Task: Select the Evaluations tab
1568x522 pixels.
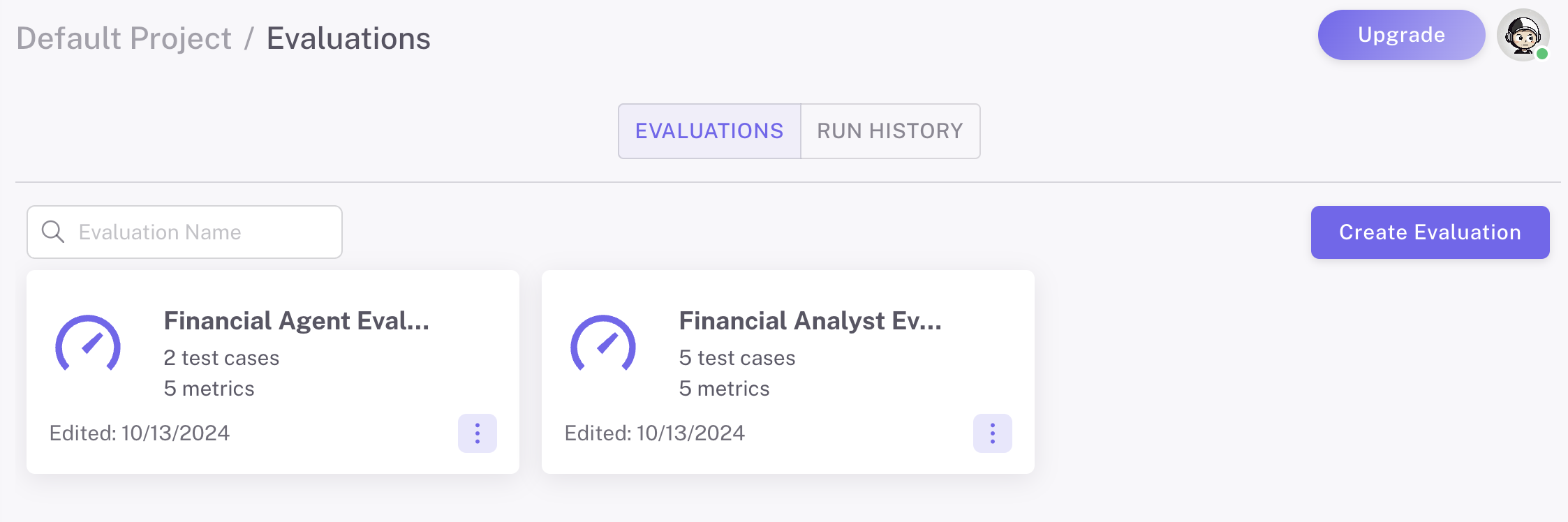Action: (x=709, y=131)
